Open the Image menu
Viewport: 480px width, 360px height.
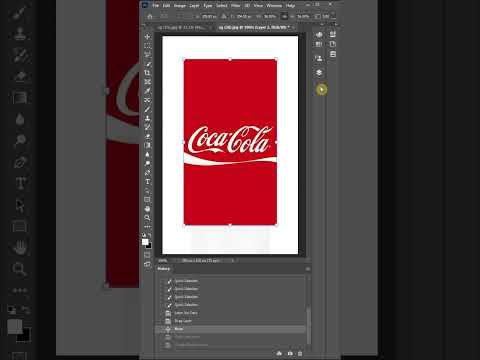(179, 5)
